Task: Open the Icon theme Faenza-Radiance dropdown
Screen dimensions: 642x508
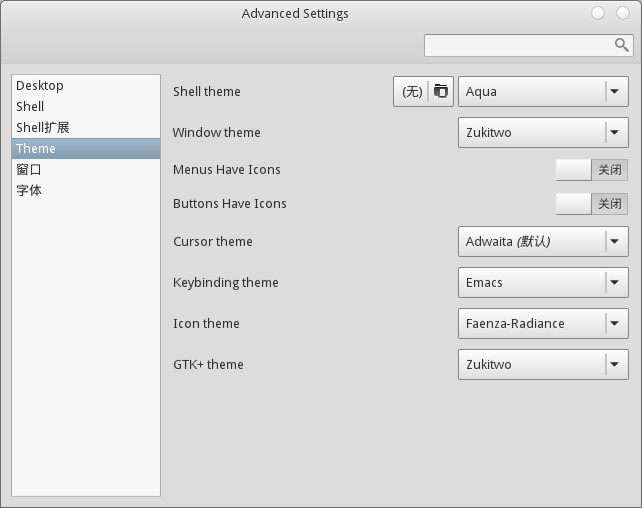Action: point(543,323)
